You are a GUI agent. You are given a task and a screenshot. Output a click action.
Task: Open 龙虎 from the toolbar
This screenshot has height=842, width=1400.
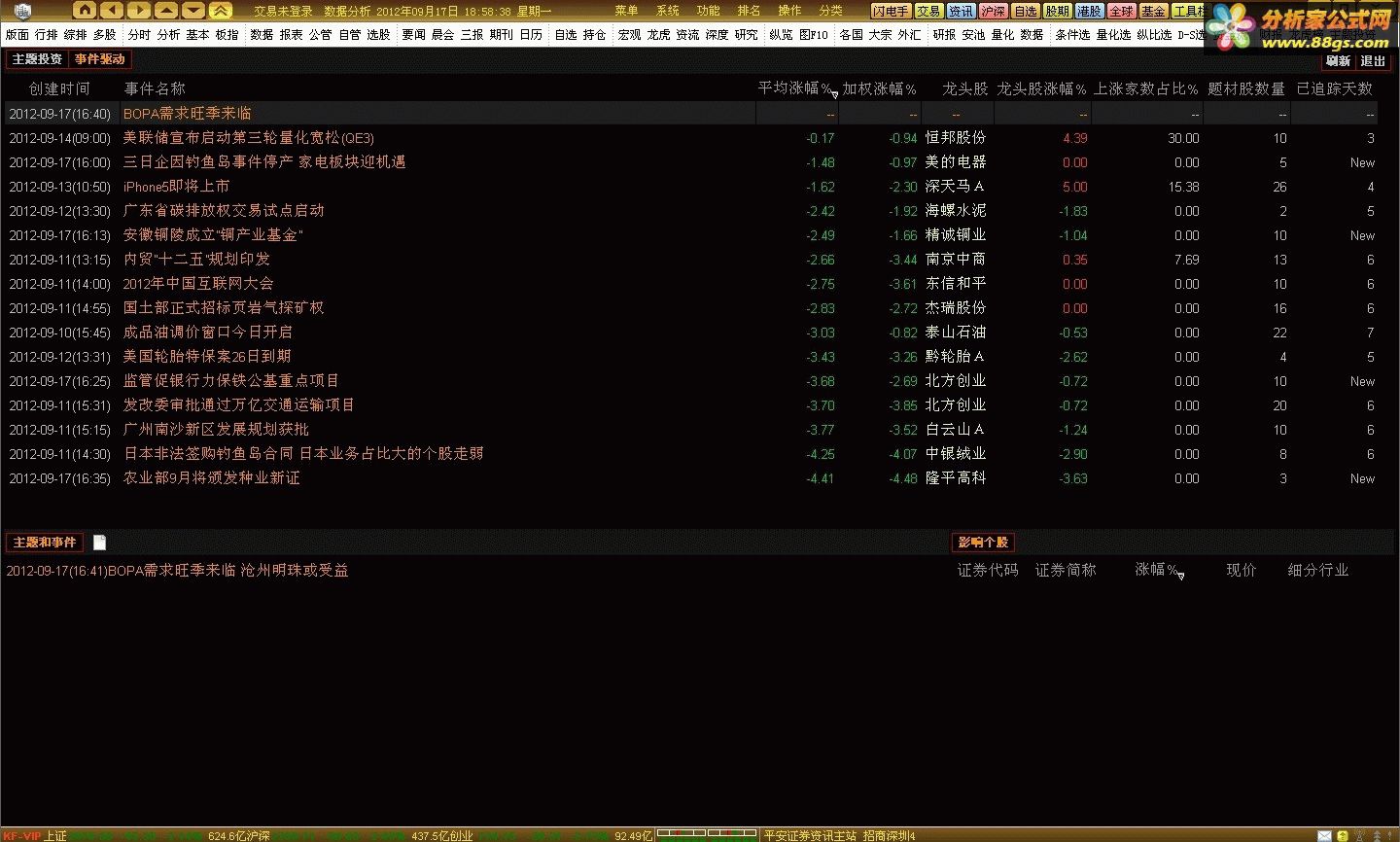[658, 35]
